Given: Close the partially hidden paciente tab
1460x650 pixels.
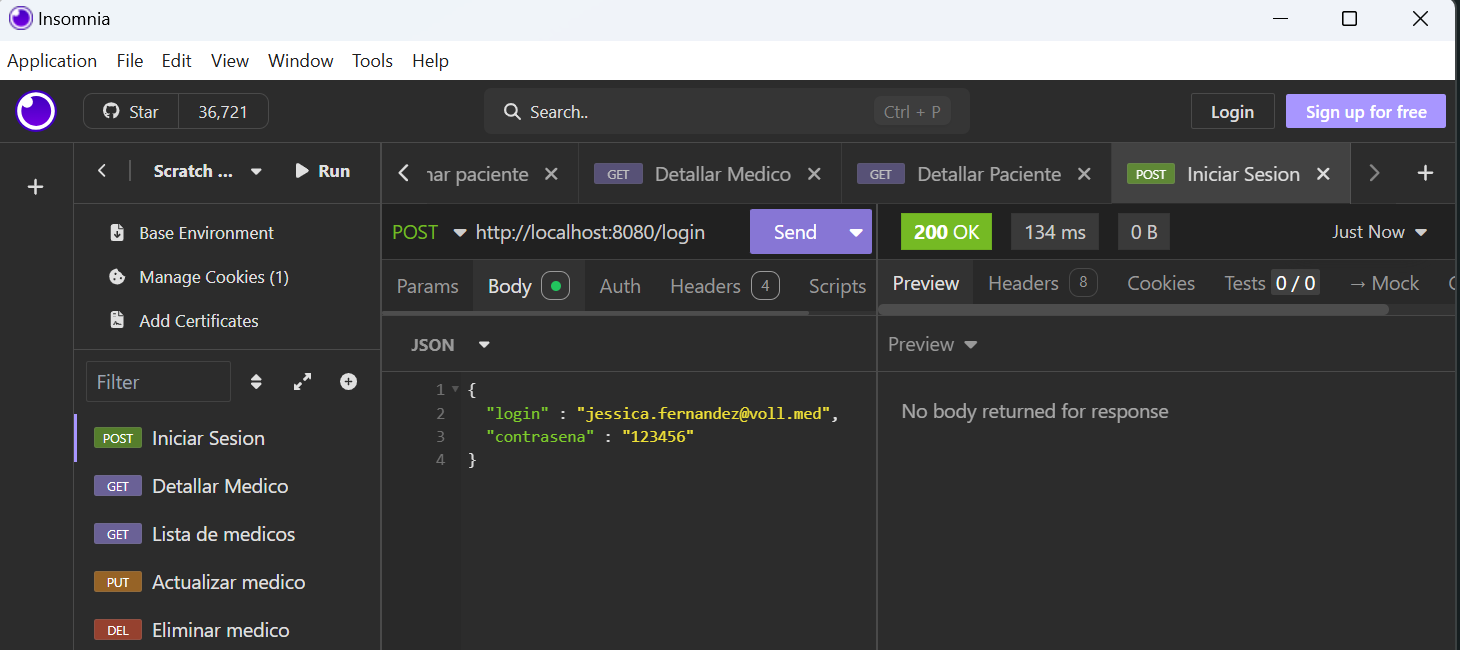Looking at the screenshot, I should (551, 174).
